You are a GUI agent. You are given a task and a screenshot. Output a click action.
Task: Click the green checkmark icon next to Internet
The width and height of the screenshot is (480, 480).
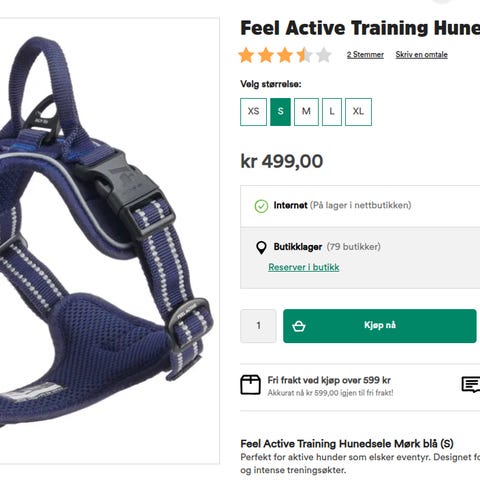click(x=261, y=206)
